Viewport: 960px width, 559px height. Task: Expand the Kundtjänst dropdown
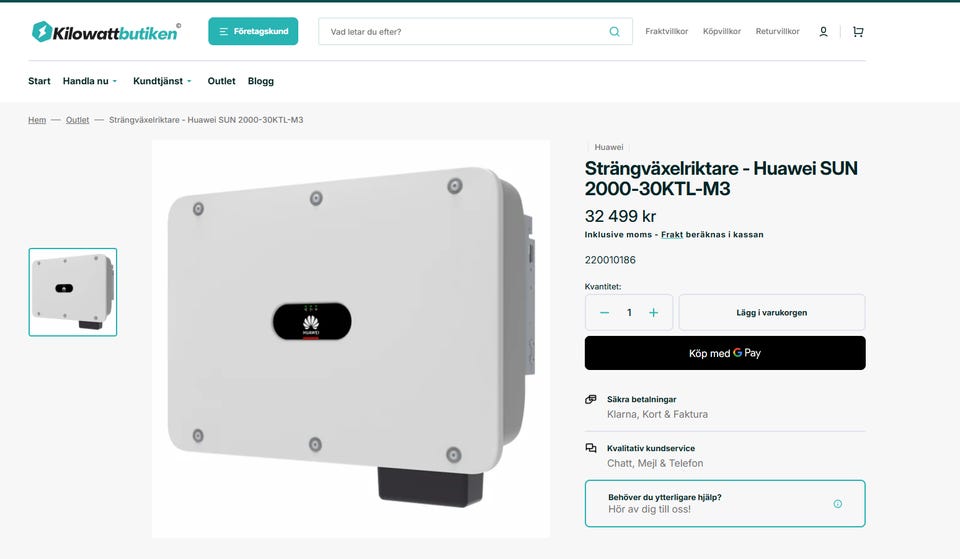point(162,81)
